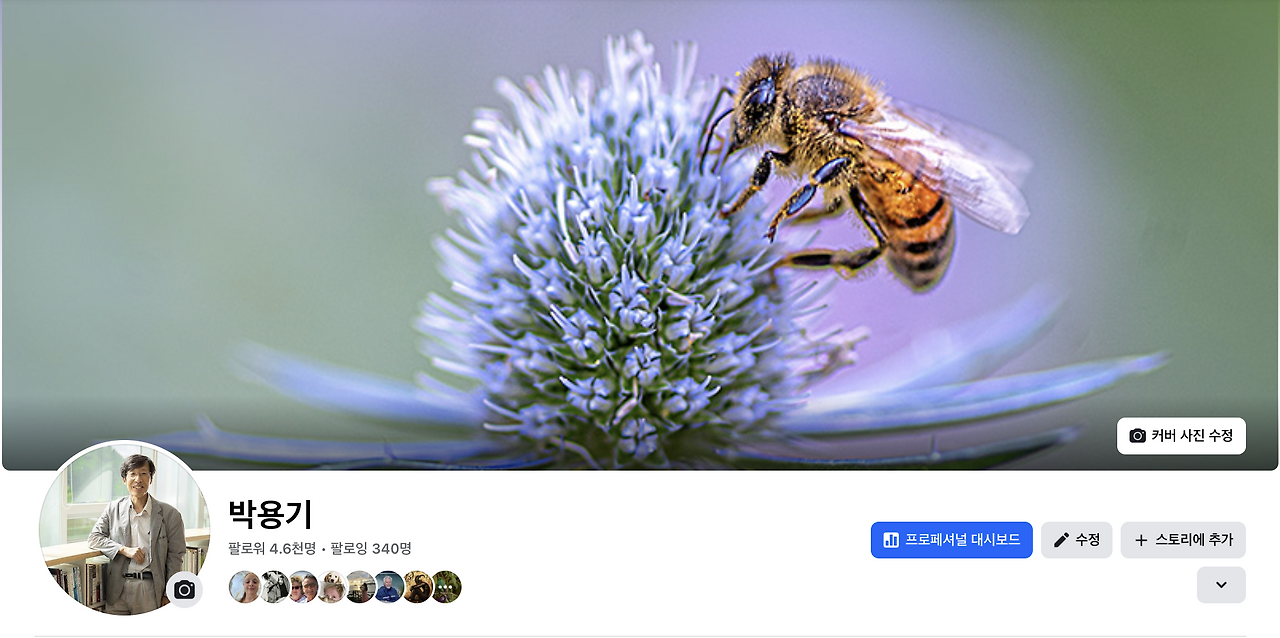Click the camera icon in the cover photo button
The image size is (1280, 638).
pyautogui.click(x=1137, y=436)
